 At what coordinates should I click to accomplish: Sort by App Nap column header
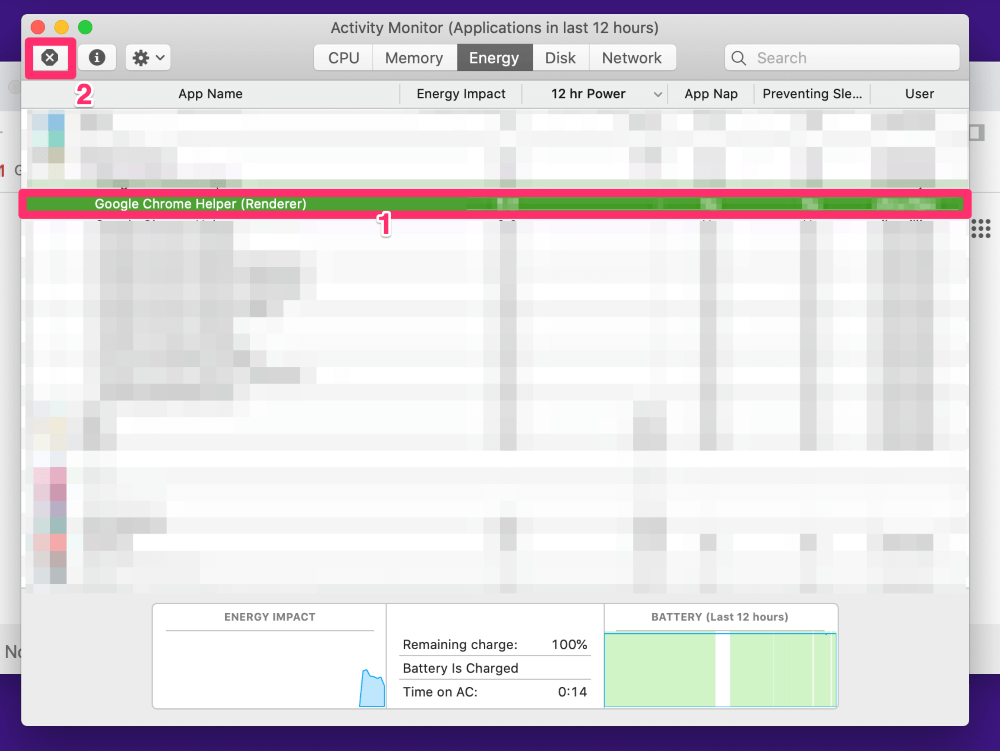click(x=711, y=94)
